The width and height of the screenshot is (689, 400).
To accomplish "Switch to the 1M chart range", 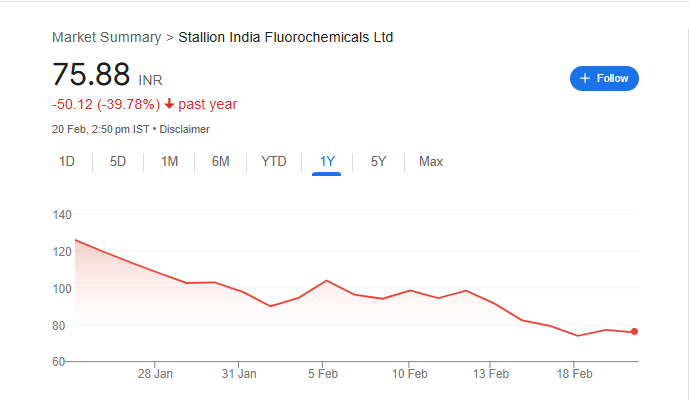I will click(169, 161).
